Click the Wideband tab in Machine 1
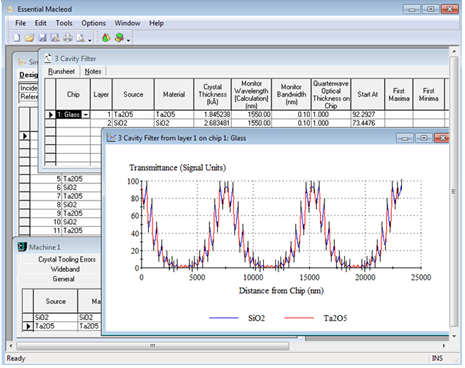The width and height of the screenshot is (465, 368). [65, 269]
